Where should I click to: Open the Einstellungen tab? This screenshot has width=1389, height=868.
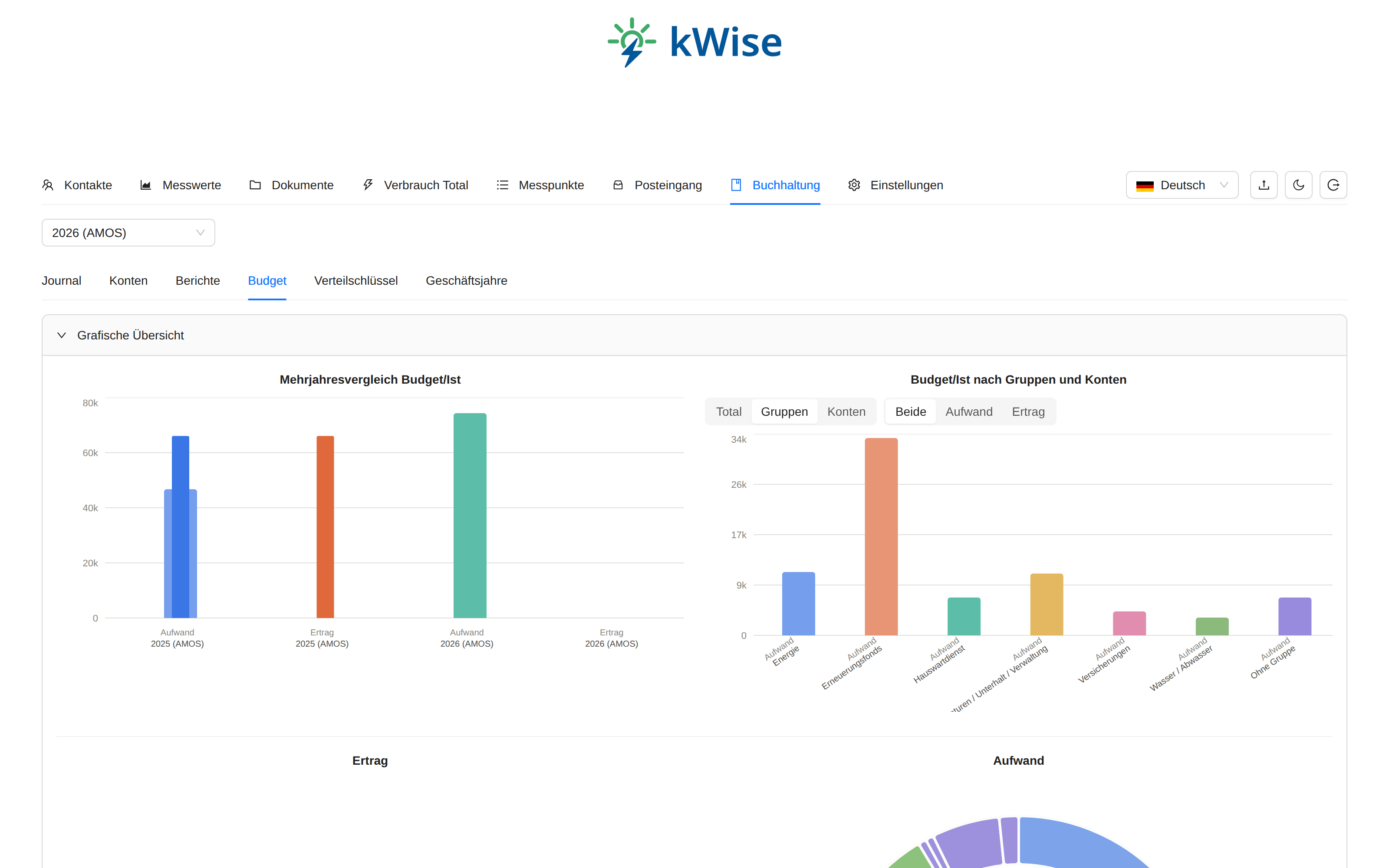895,185
